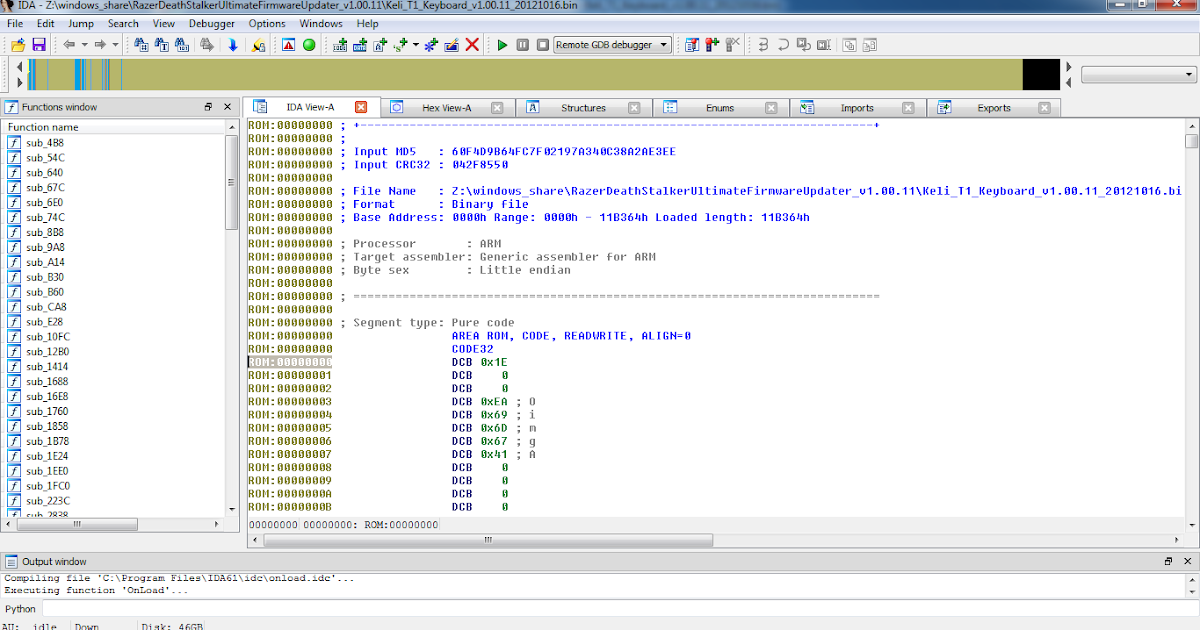
Task: Click the red triangle warning icon
Action: (x=288, y=45)
